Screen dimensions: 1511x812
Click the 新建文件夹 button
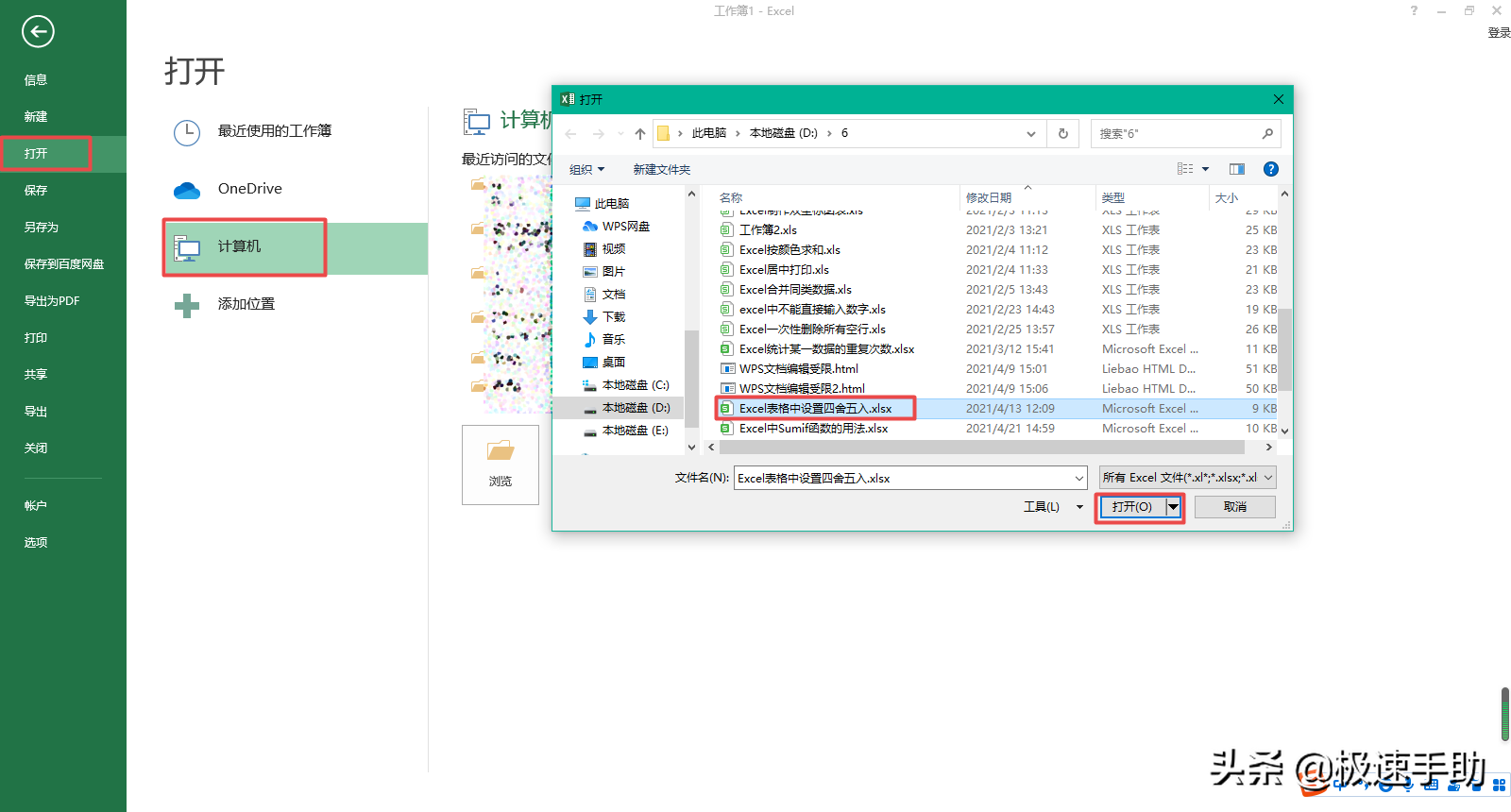(662, 170)
